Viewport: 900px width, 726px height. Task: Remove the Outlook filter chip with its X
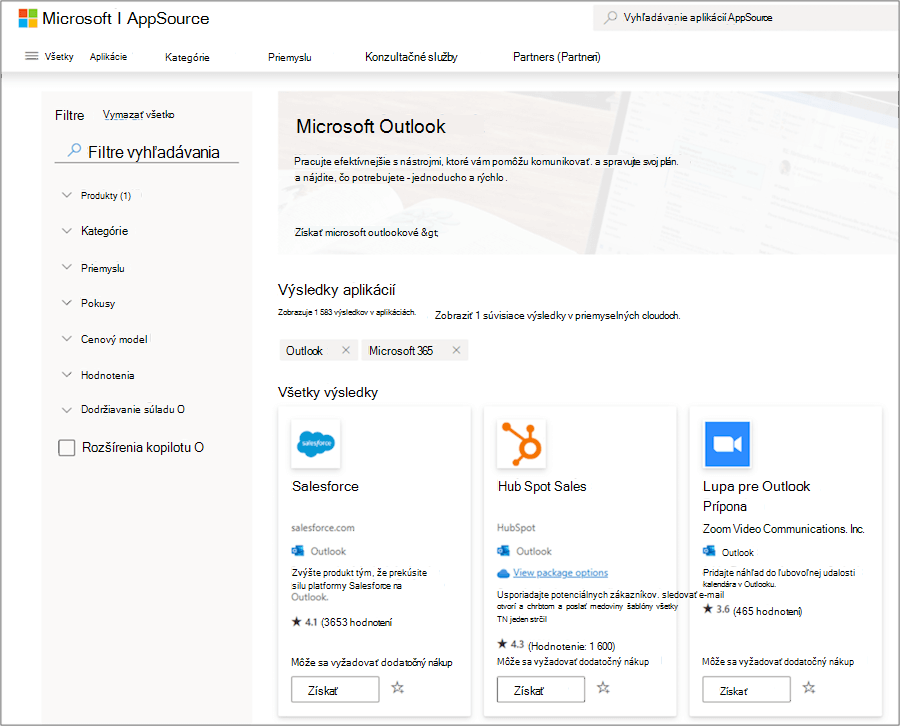click(x=346, y=350)
